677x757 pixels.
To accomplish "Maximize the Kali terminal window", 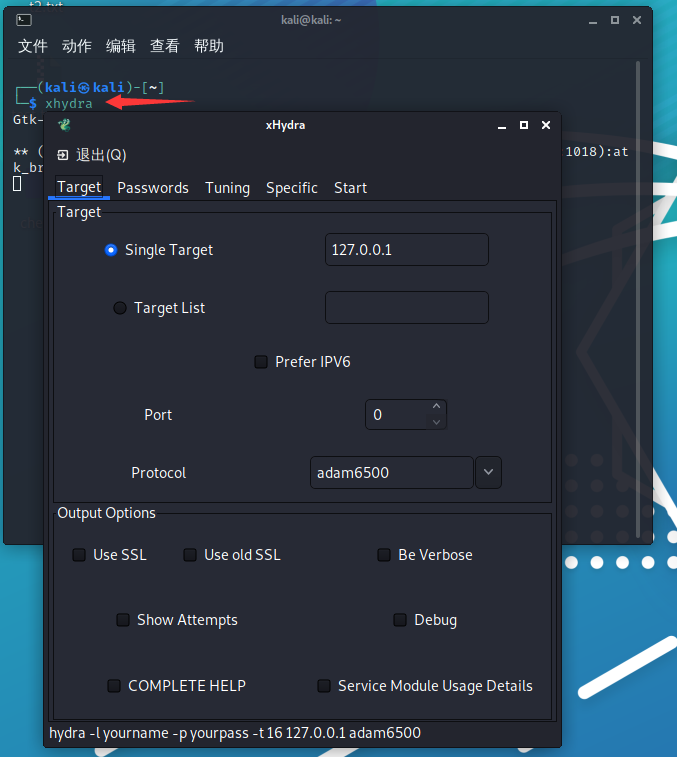I will click(614, 19).
